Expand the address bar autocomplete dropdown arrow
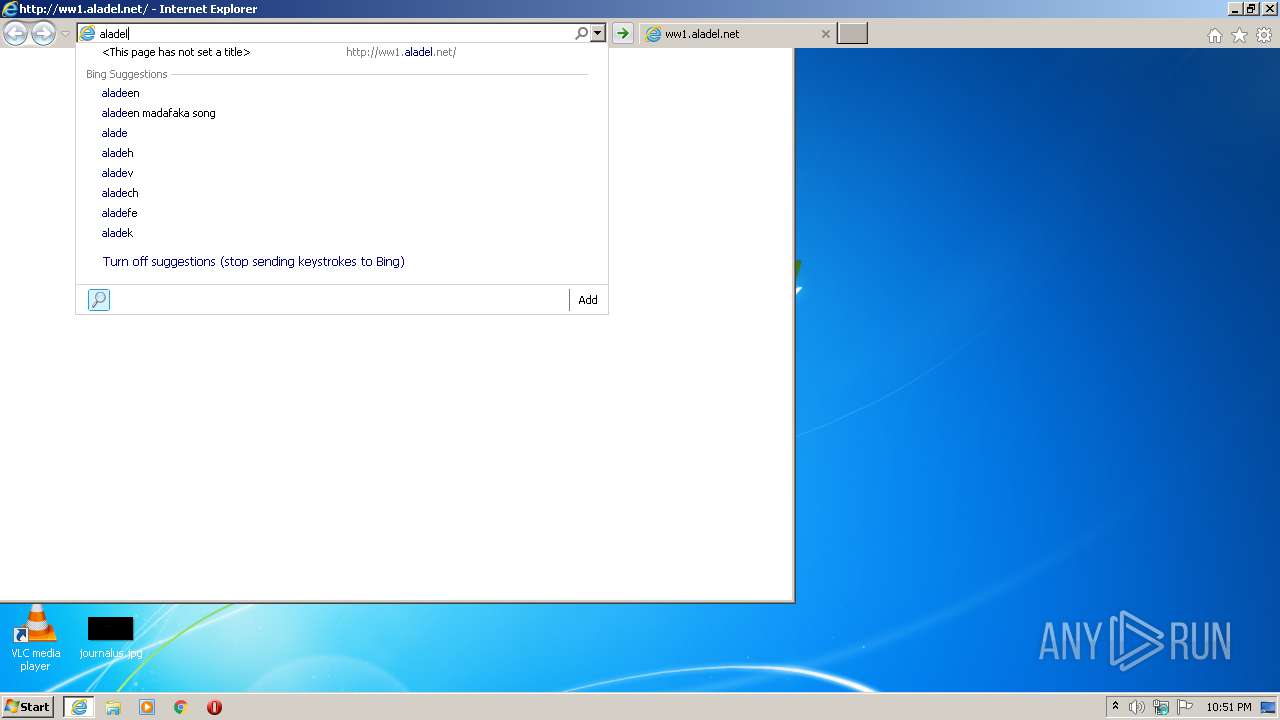1280x720 pixels. tap(598, 33)
